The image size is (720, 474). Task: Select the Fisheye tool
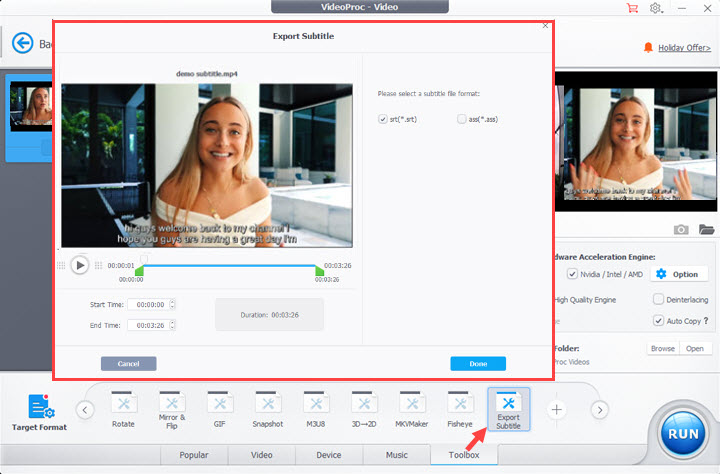[460, 410]
